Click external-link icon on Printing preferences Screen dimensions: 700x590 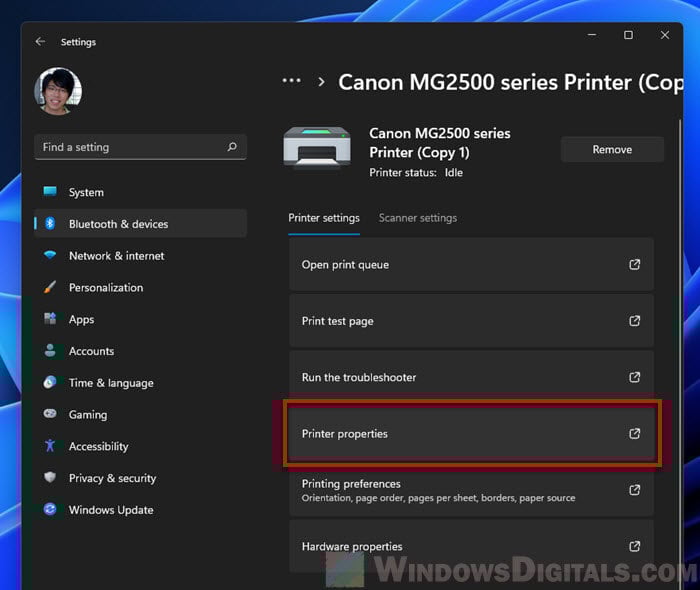click(634, 490)
